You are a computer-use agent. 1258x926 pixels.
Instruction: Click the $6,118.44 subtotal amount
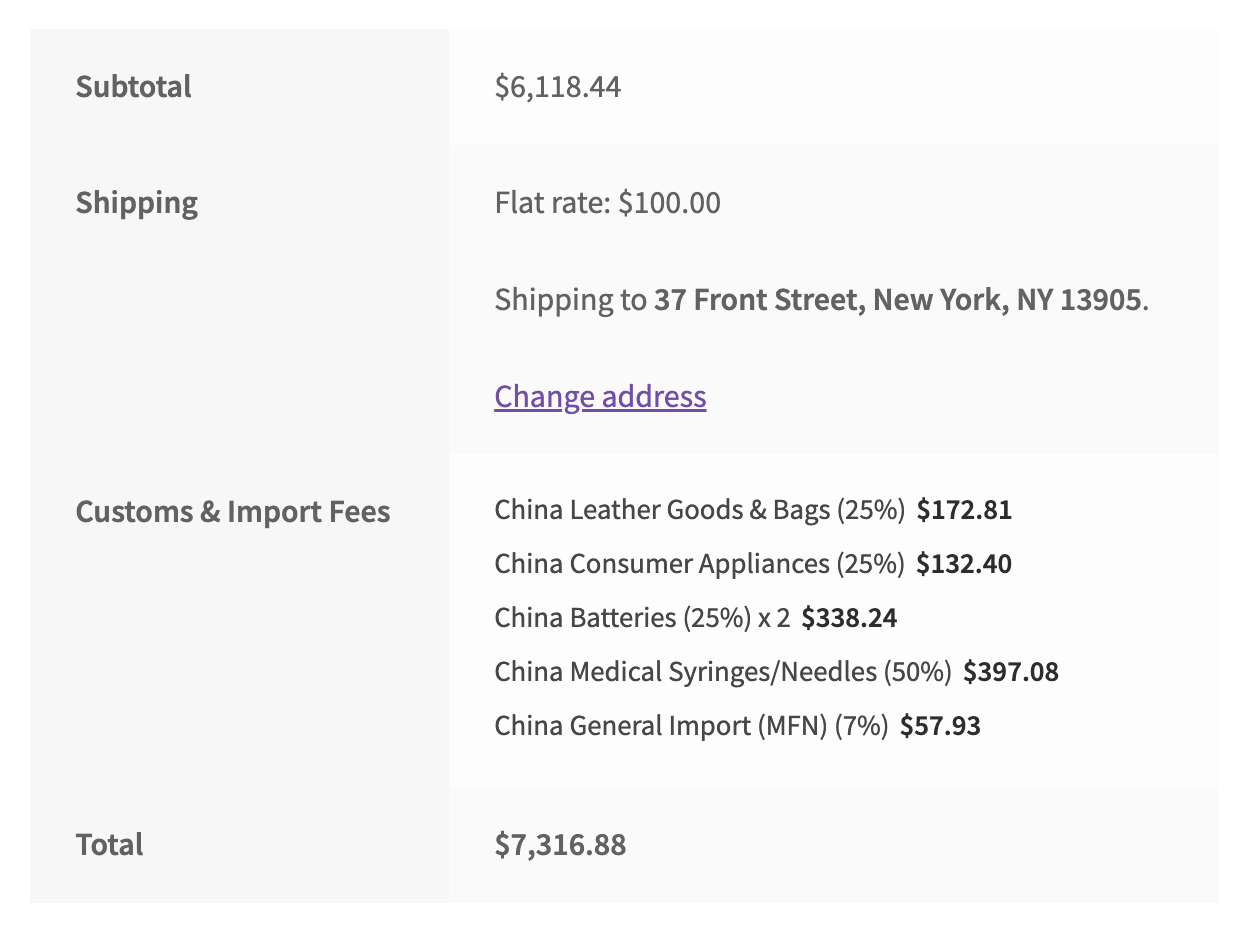pos(558,87)
